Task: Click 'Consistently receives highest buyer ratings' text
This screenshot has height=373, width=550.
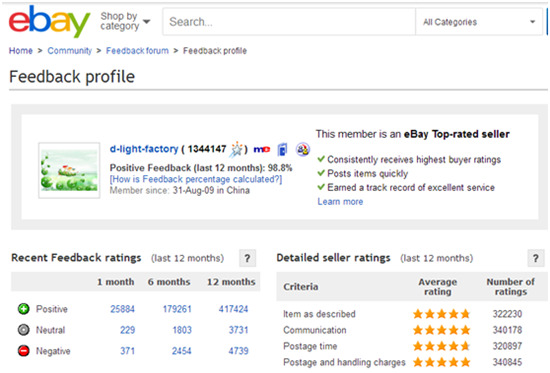Action: [x=414, y=160]
